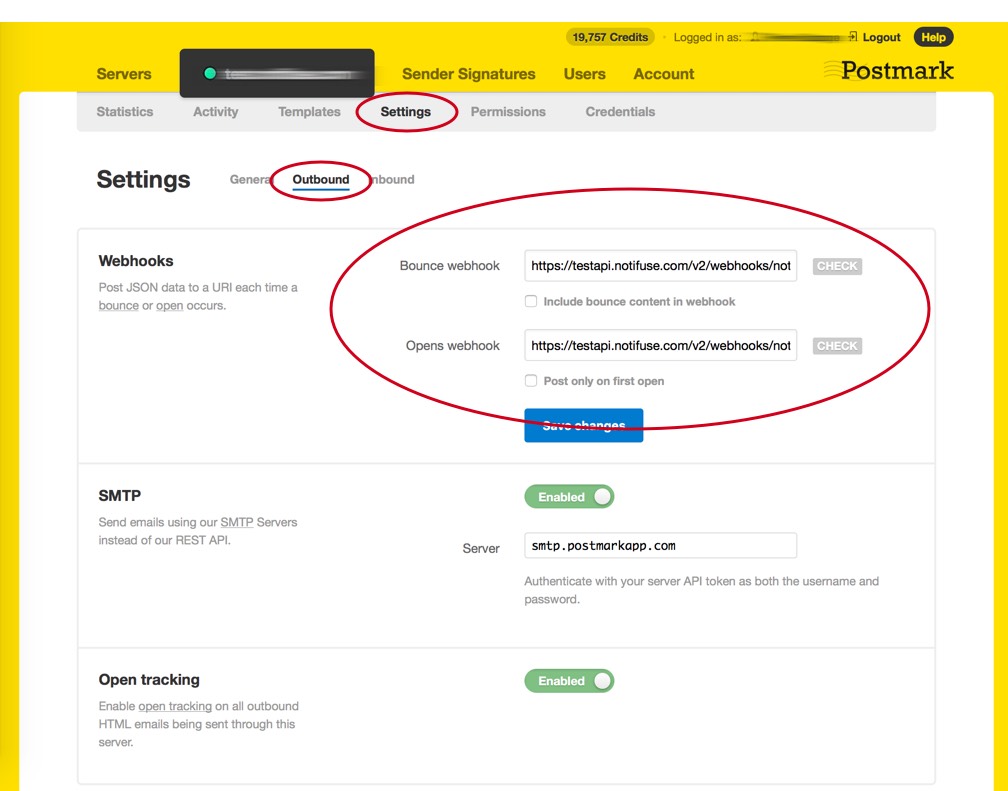
Task: Click the Settings page heading
Action: pyautogui.click(x=143, y=179)
